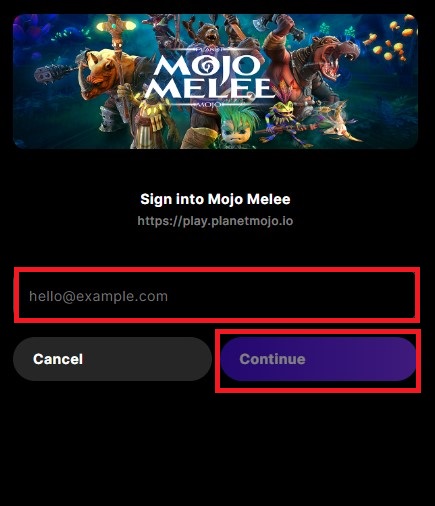Click the axe raised by the hippo
This screenshot has width=435, height=506.
[263, 24]
